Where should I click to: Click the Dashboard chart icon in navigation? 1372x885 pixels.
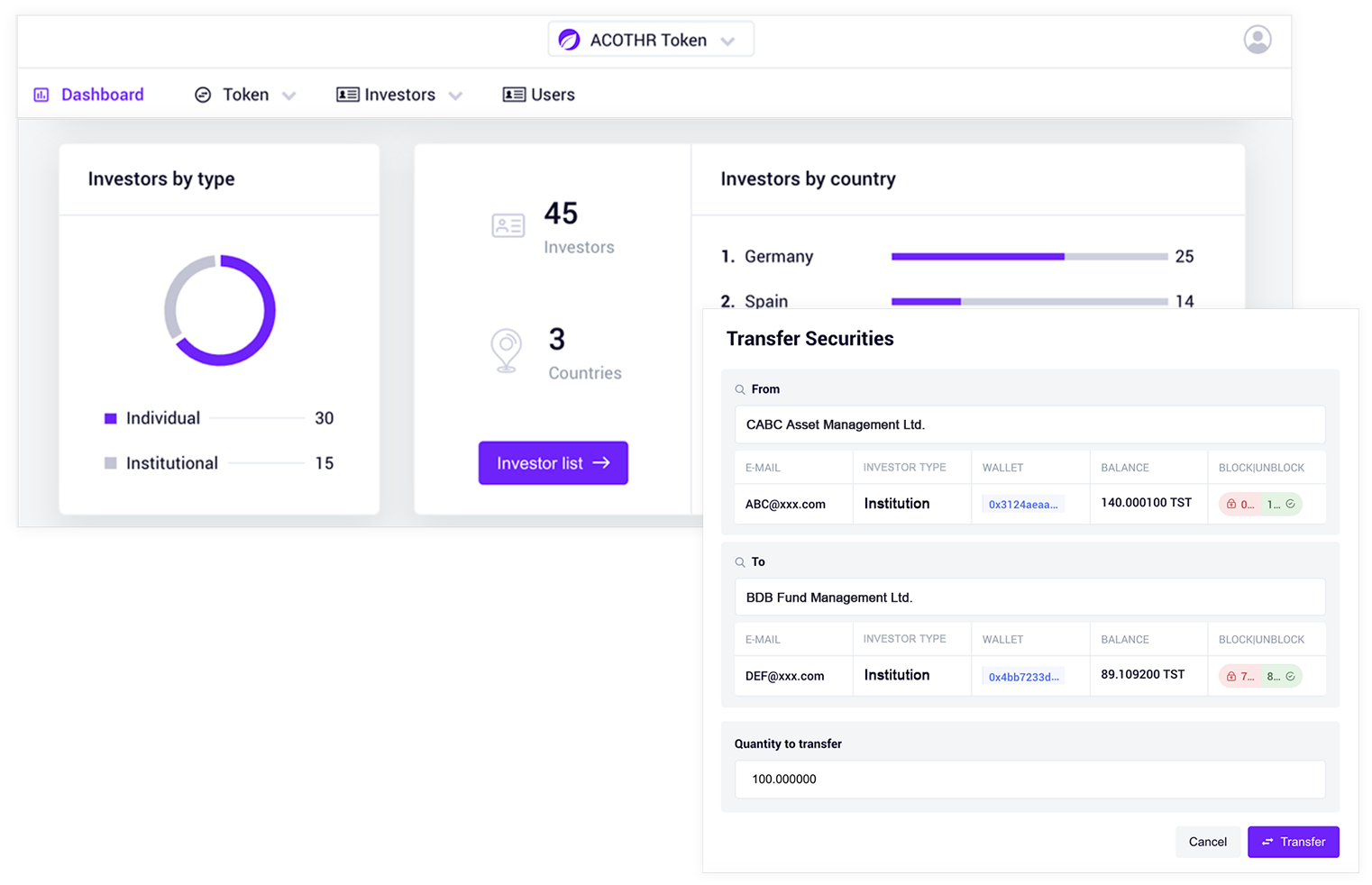pos(41,95)
